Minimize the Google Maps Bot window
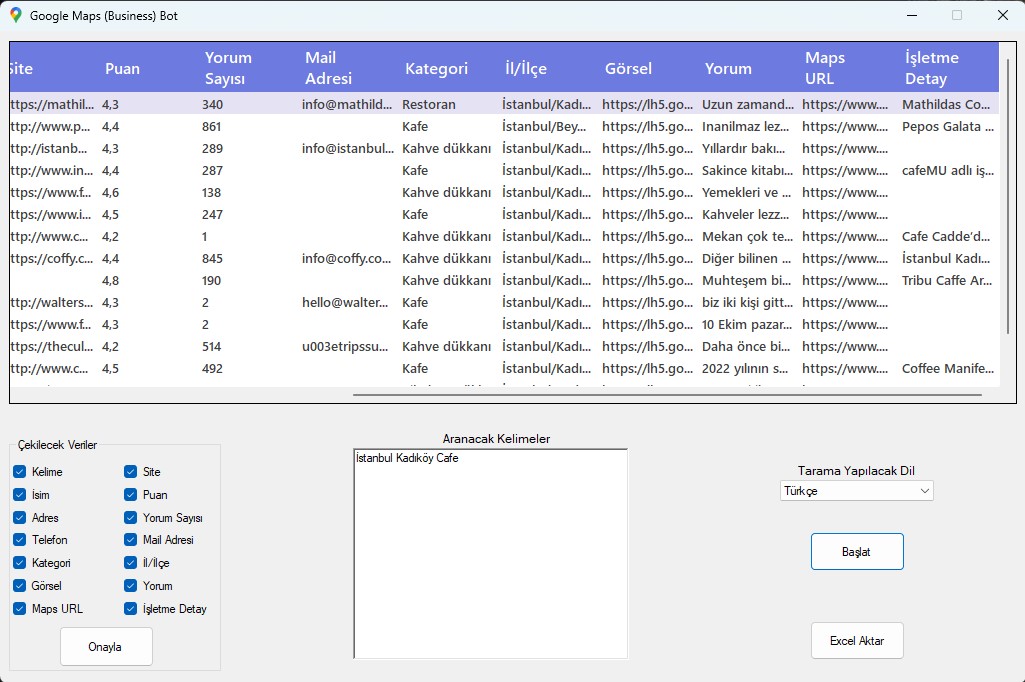This screenshot has width=1025, height=682. tap(913, 15)
